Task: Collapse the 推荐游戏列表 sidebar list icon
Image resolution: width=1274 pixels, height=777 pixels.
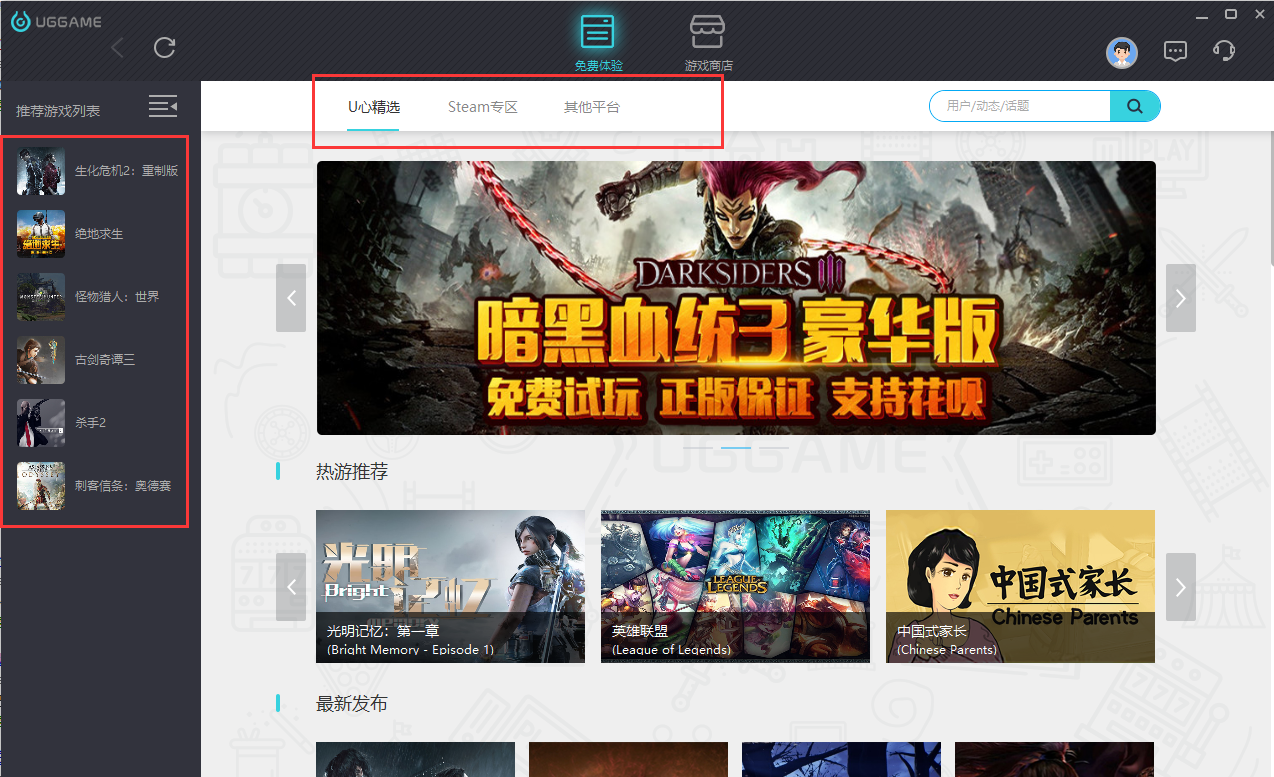Action: (163, 105)
